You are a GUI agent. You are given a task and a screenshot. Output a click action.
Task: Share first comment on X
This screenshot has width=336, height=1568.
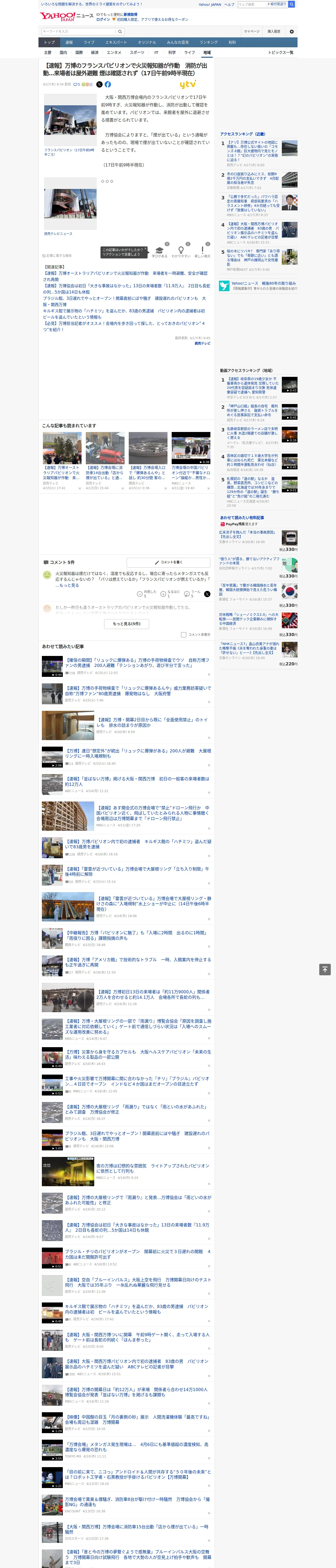click(207, 593)
